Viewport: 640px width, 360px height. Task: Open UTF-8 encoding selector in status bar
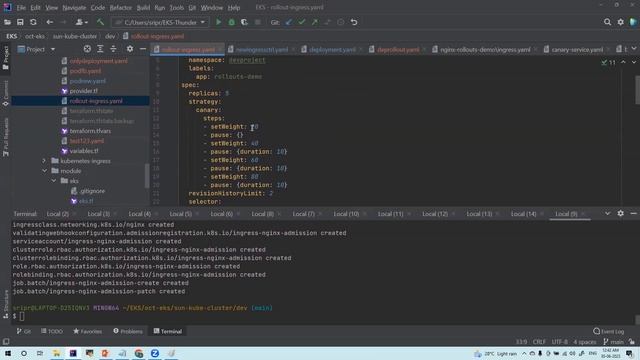tap(560, 342)
